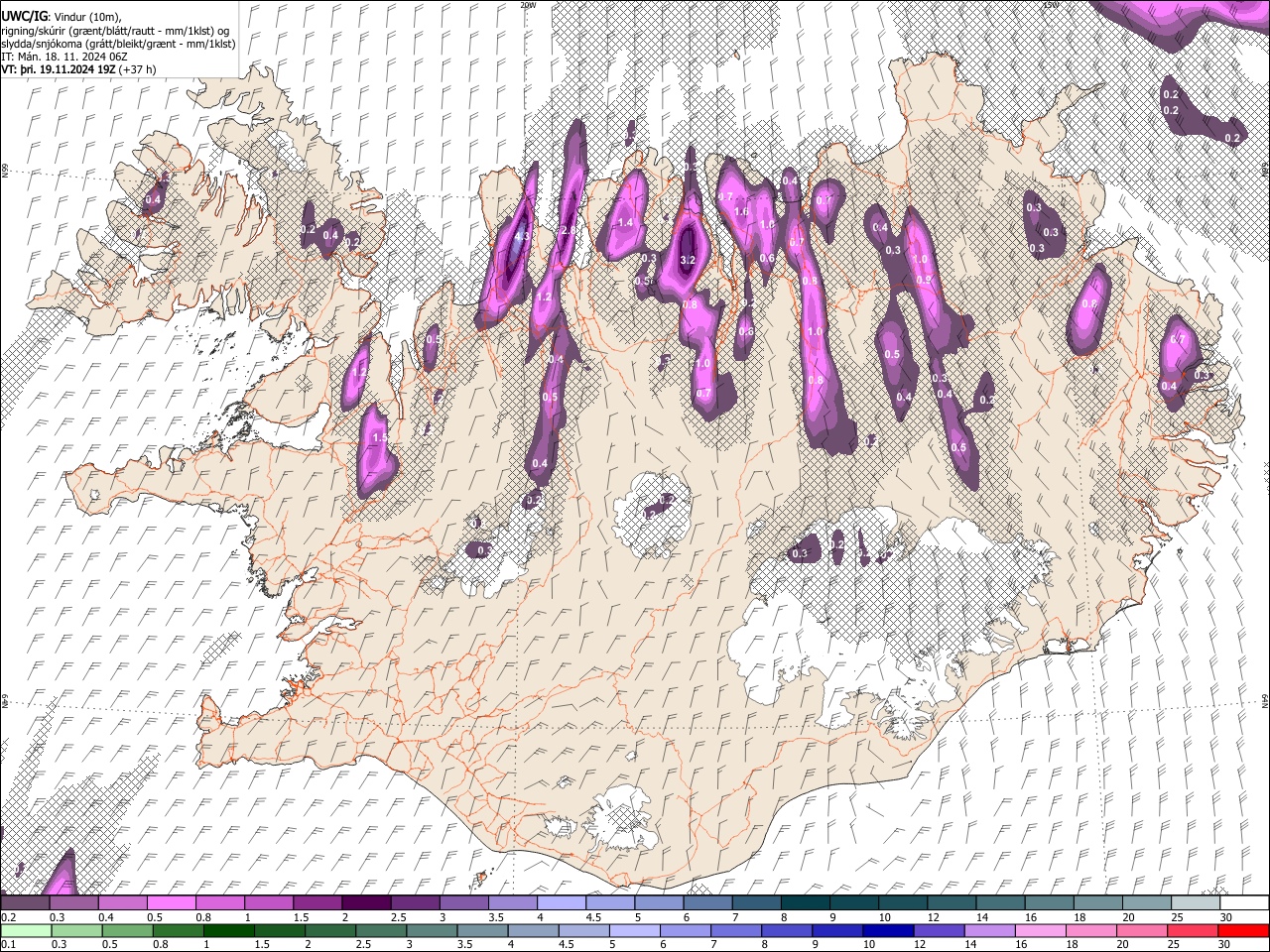This screenshot has width=1270, height=952.
Task: Select the deep blue rain swatch labeled 10
Action: click(x=888, y=930)
